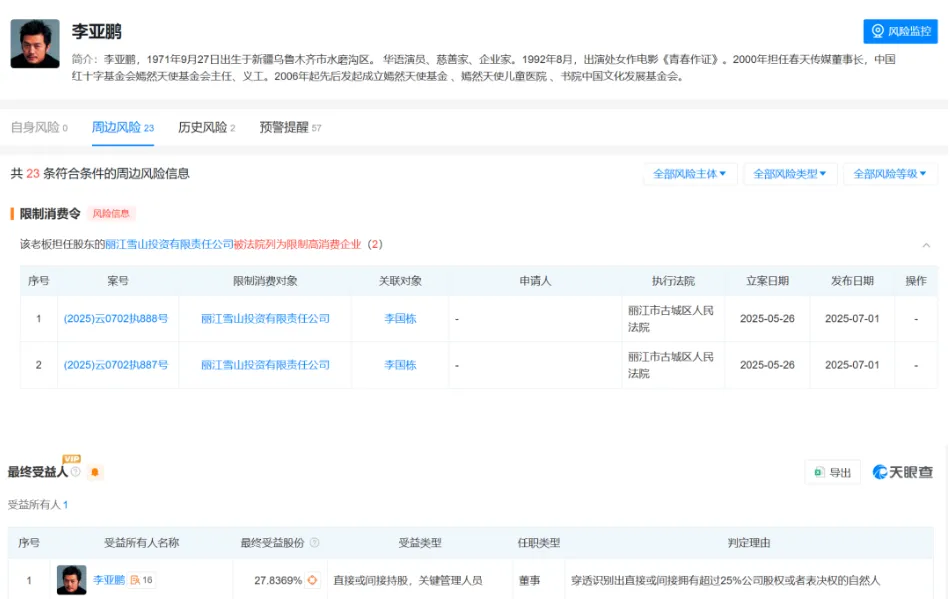Click the 立案日期 column header
This screenshot has width=950, height=599.
pos(767,280)
